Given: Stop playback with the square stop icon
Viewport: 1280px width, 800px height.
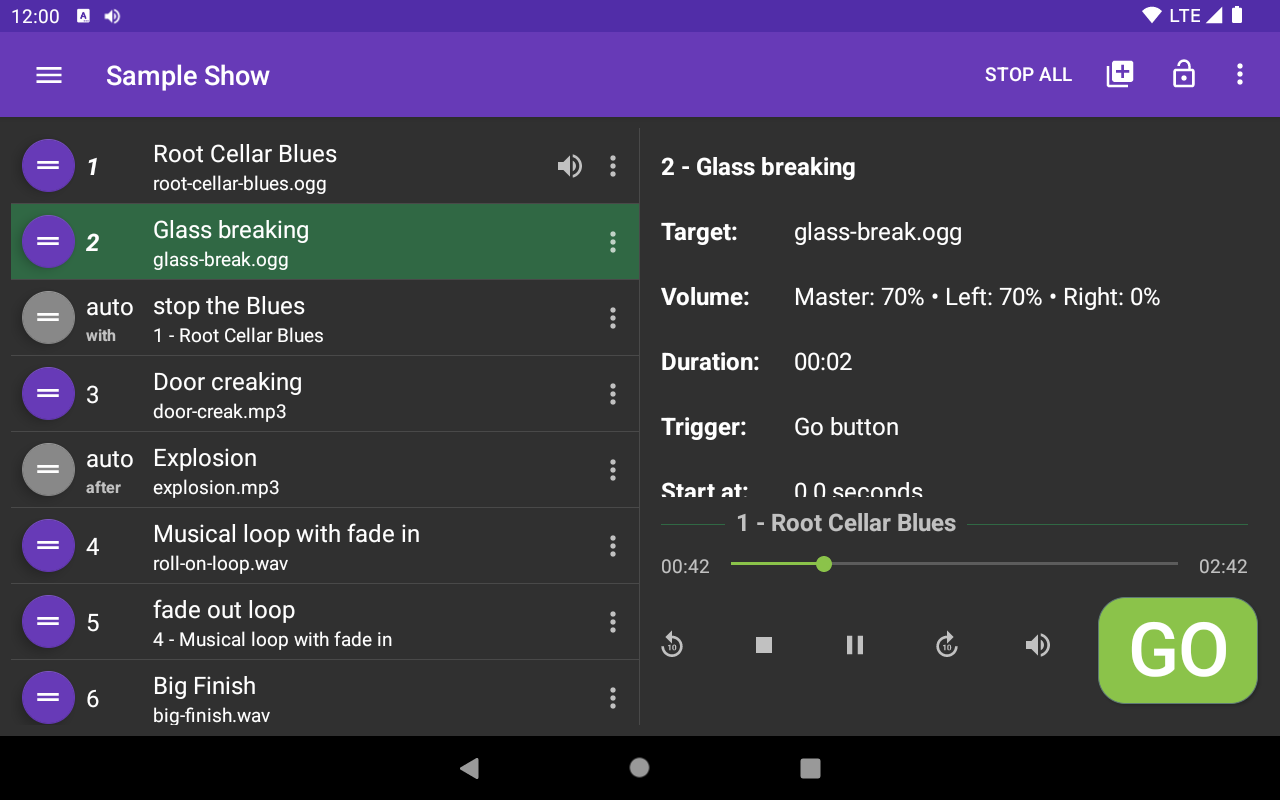Looking at the screenshot, I should (763, 645).
